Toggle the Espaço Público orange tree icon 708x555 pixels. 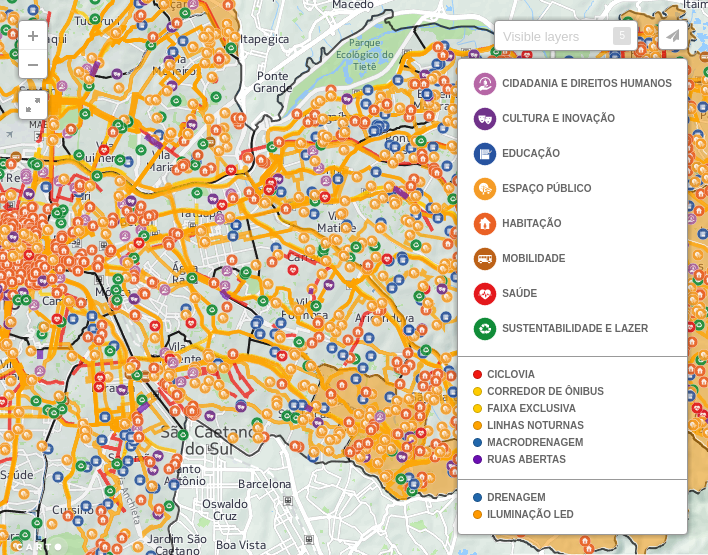[x=485, y=189]
